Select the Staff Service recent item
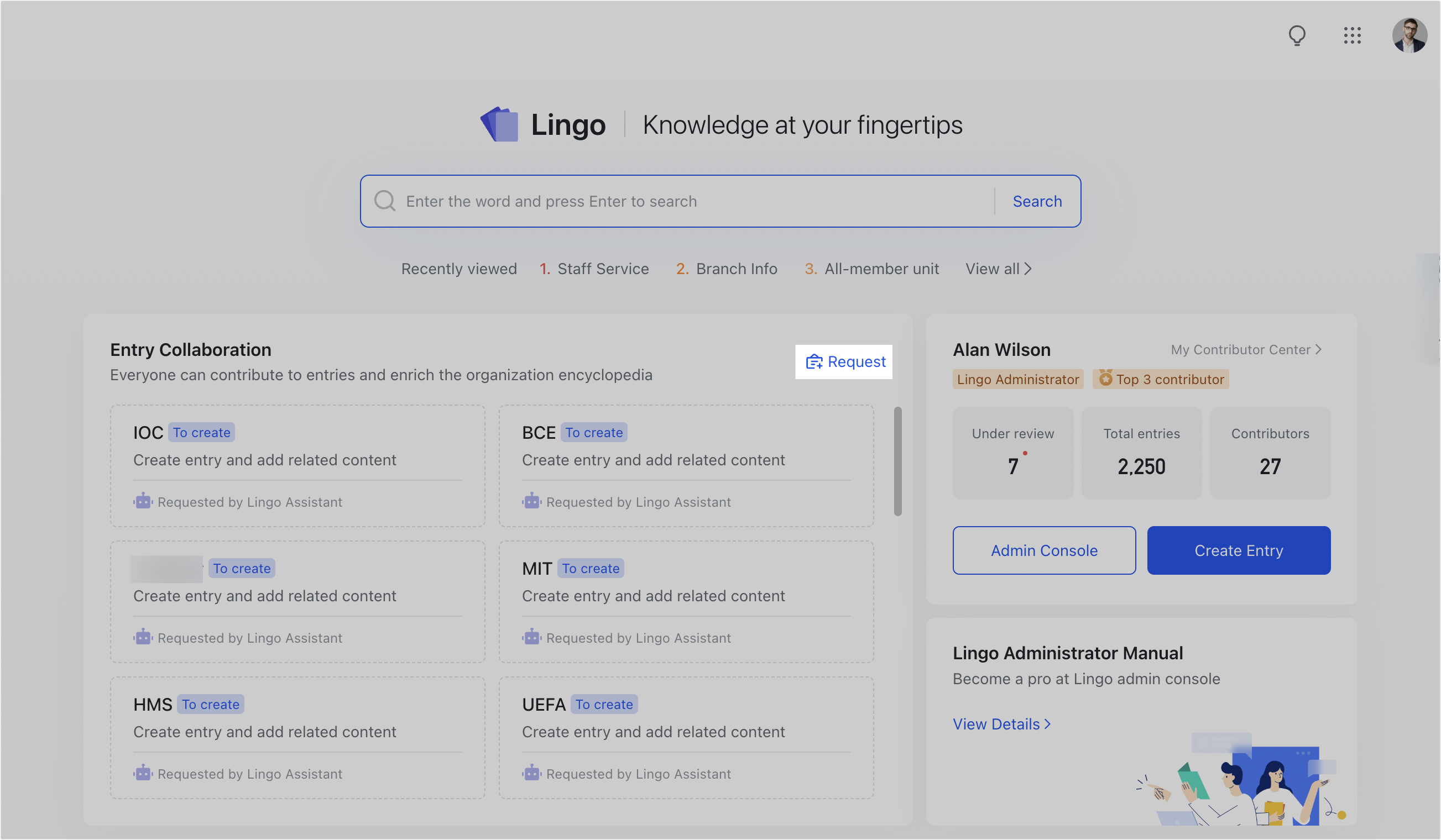 pyautogui.click(x=602, y=269)
